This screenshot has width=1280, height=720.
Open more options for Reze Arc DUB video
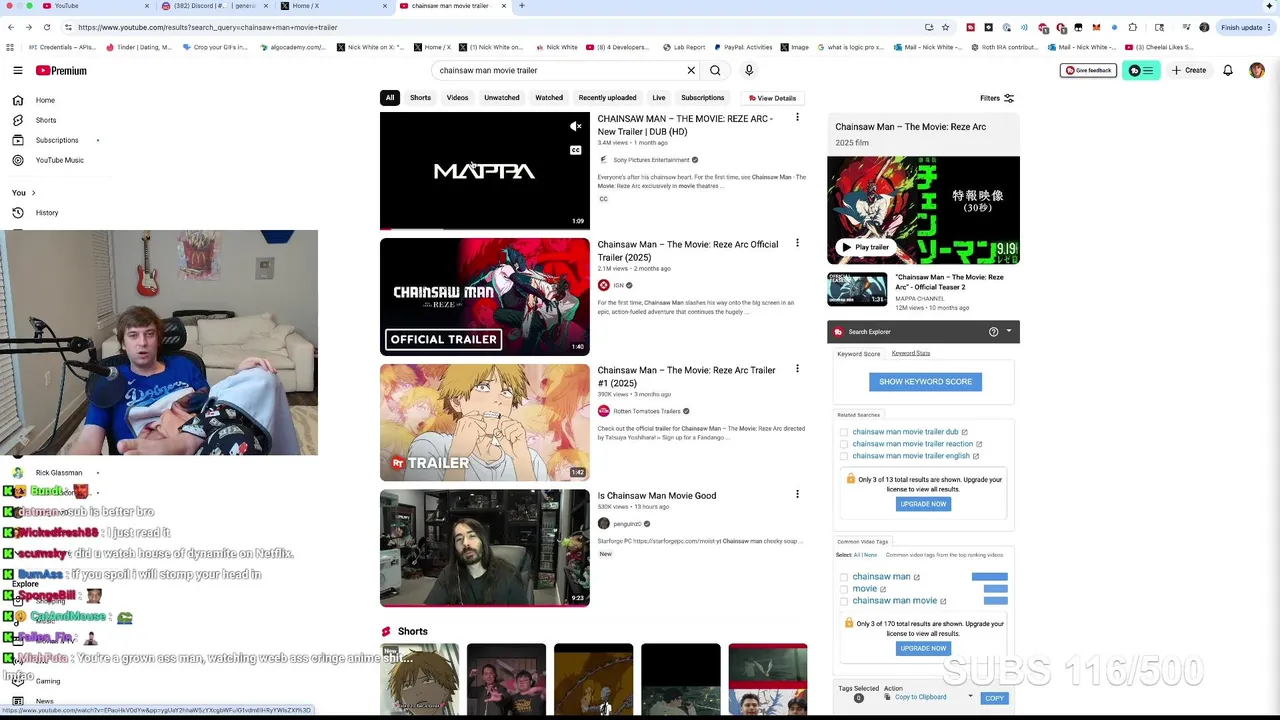tap(797, 118)
